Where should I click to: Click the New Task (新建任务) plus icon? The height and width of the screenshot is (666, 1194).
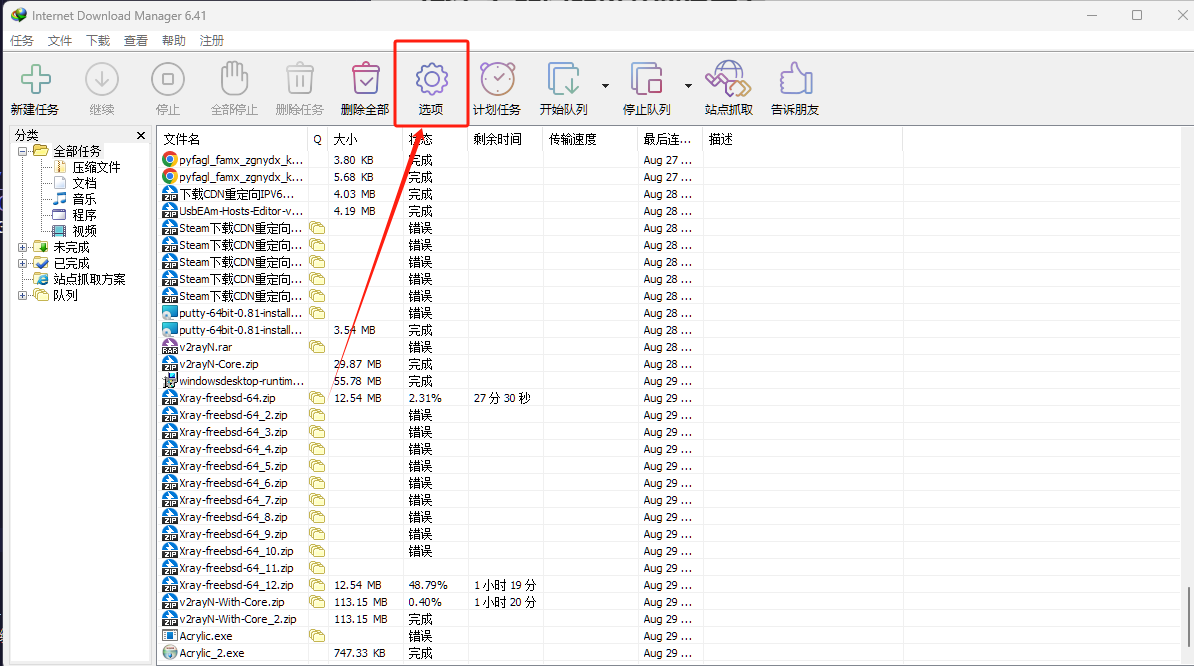(x=35, y=79)
